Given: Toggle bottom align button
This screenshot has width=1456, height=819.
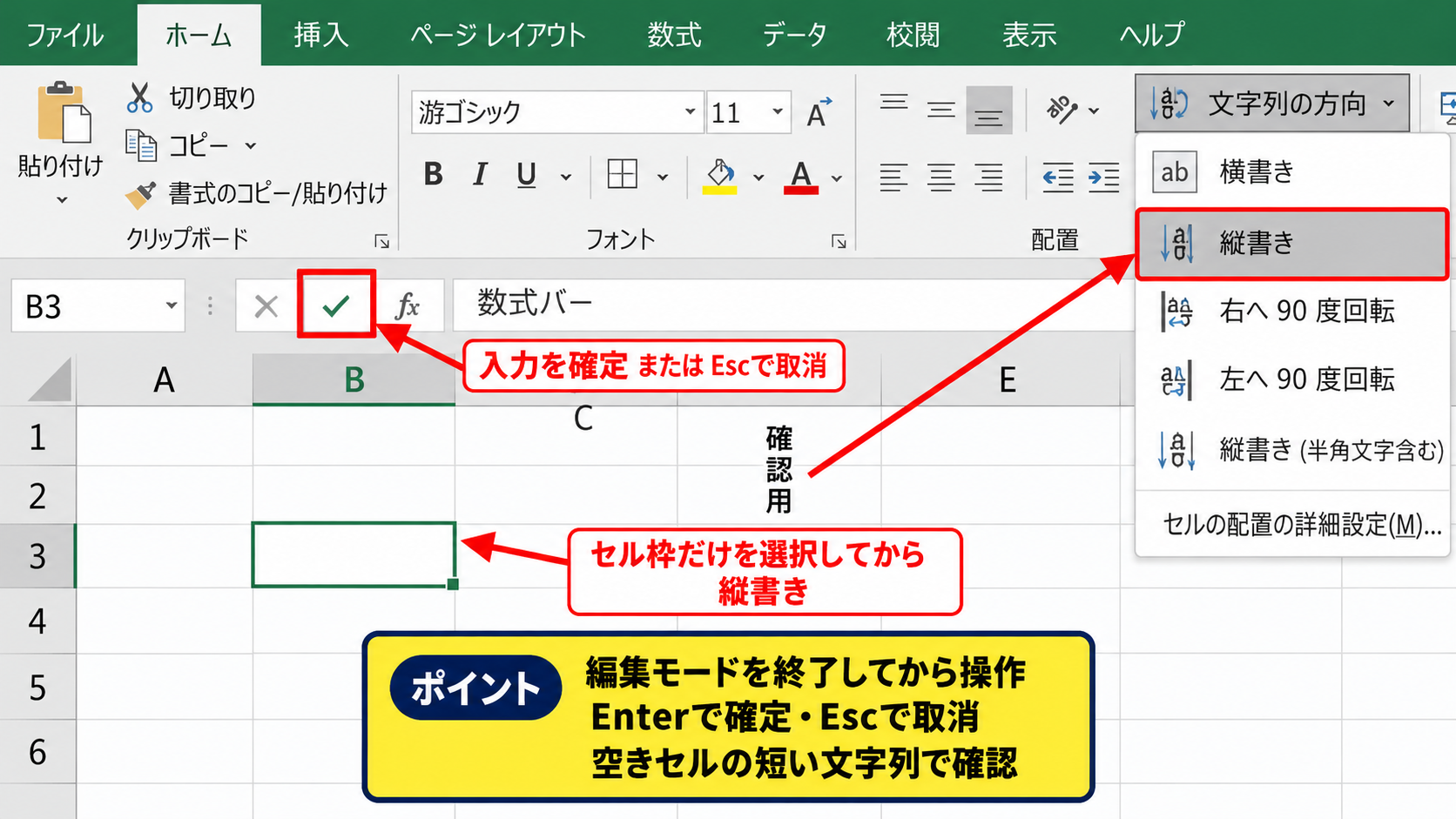Looking at the screenshot, I should coord(989,110).
